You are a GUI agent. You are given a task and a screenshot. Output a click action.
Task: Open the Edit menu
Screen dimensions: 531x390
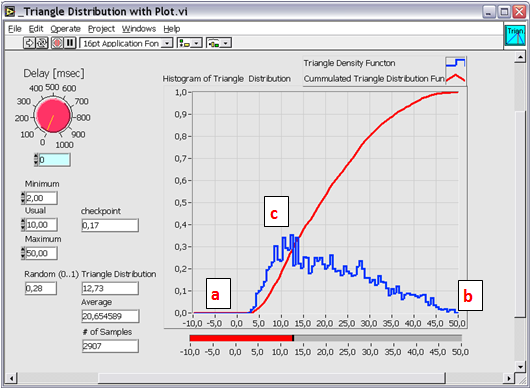(36, 29)
